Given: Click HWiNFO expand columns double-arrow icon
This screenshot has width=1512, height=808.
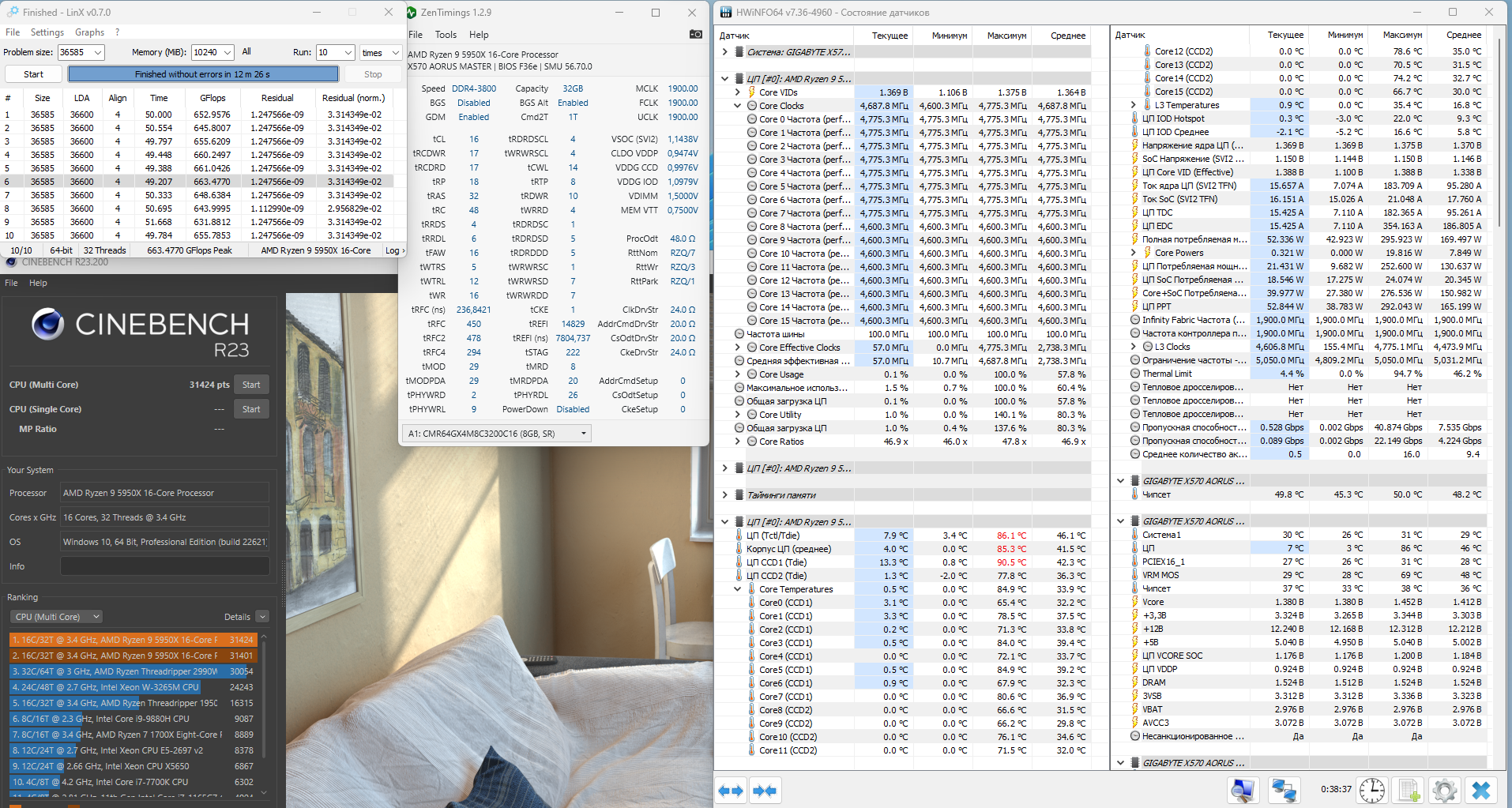Looking at the screenshot, I should coord(731,790).
